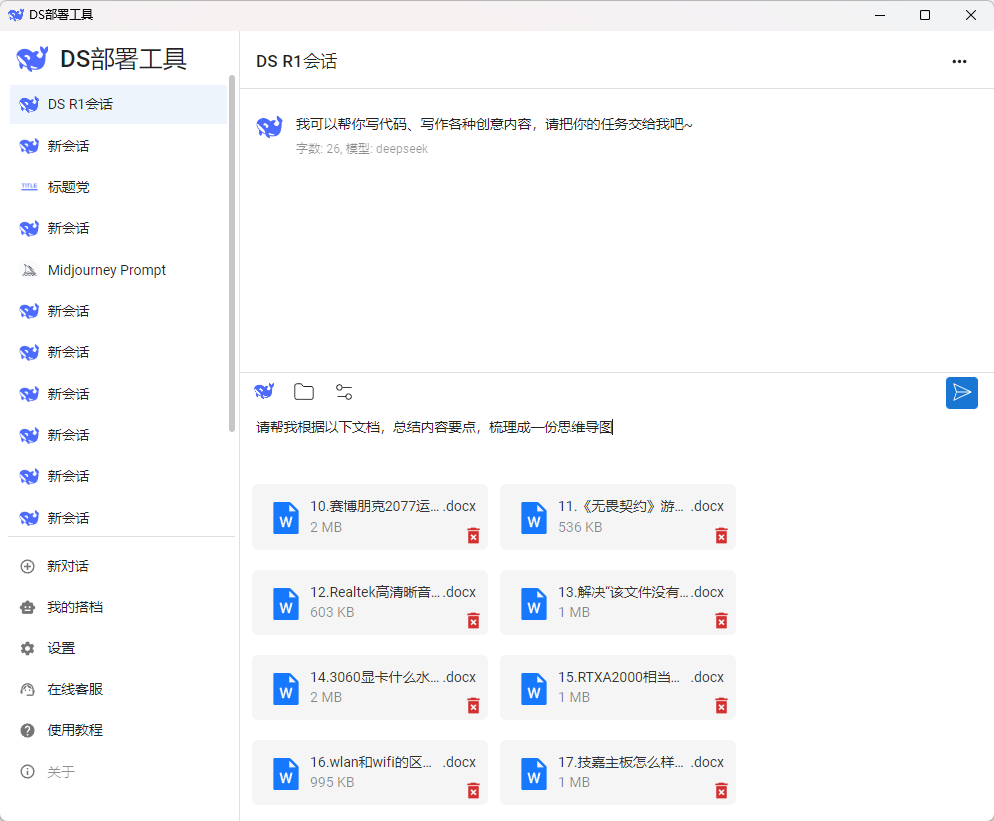This screenshot has width=994, height=821.
Task: Click the model selector whale icon in input toolbar
Action: 264,391
